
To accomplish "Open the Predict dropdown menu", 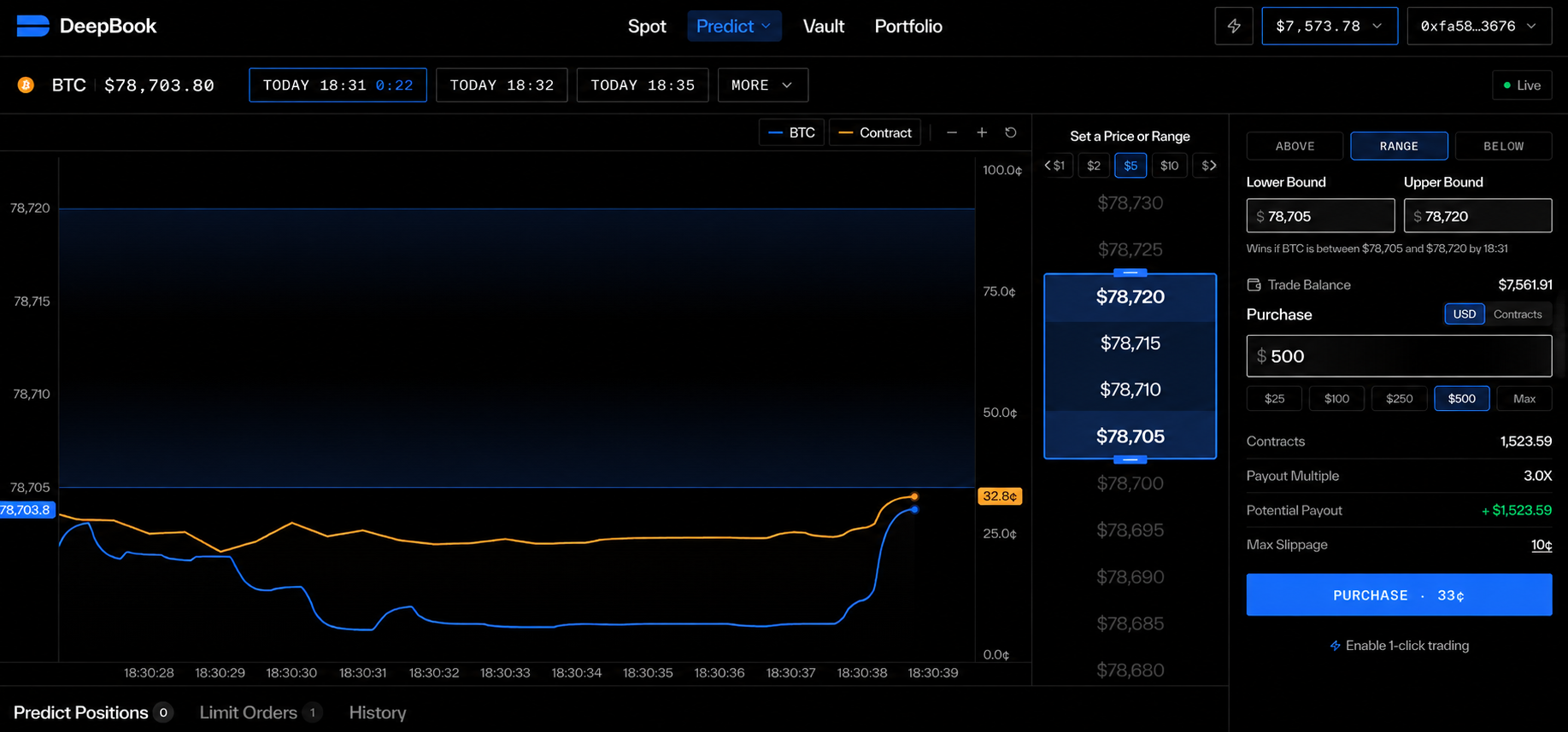I will pos(734,26).
